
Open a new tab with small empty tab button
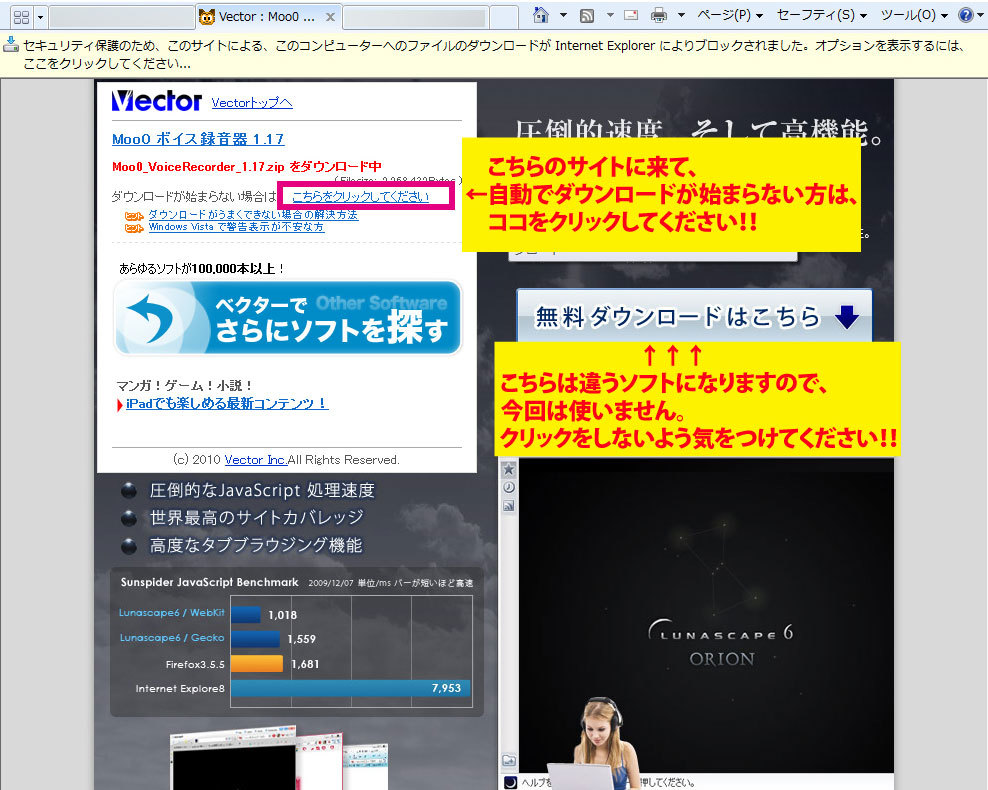coord(504,17)
